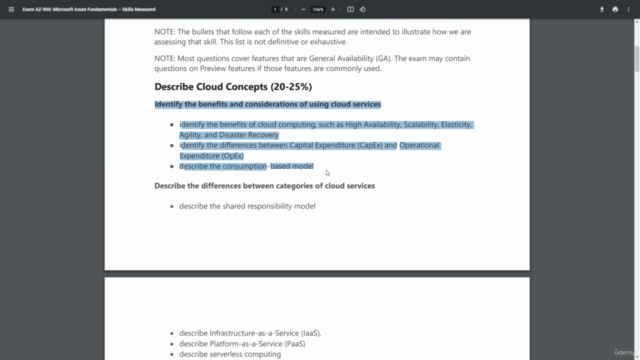Download the PDF file

pos(602,9)
